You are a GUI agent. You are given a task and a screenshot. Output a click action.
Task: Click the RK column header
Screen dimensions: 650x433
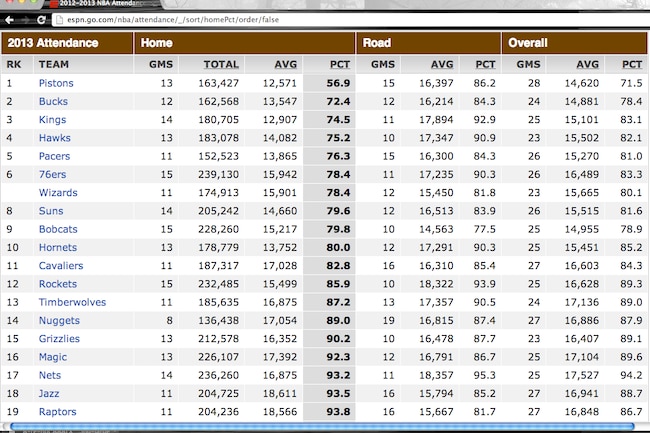click(14, 64)
